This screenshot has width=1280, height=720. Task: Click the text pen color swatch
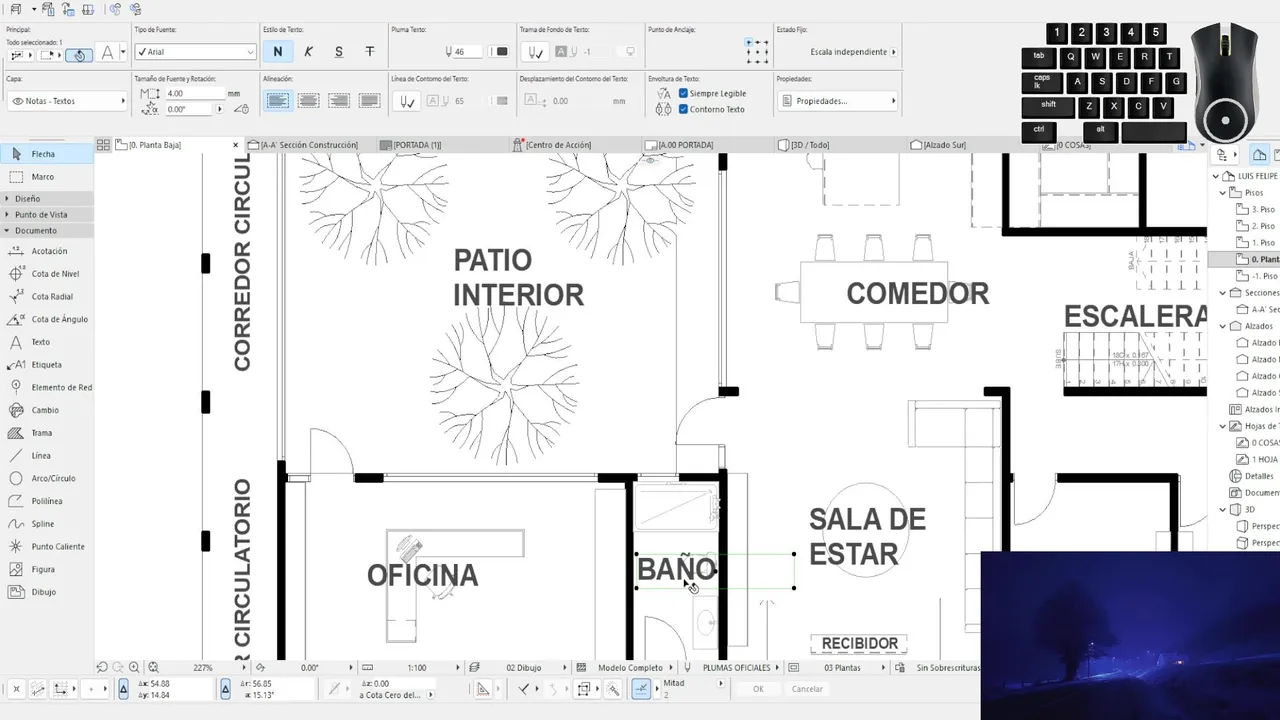tap(502, 52)
